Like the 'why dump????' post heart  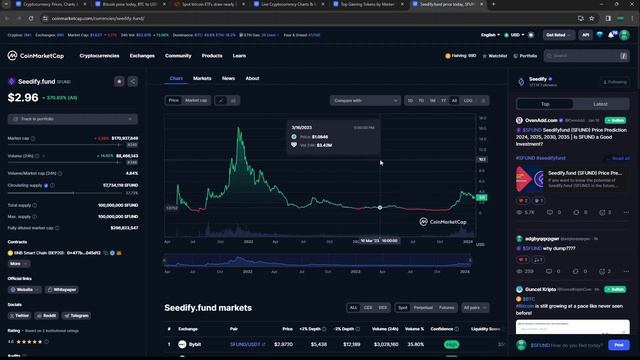[521, 260]
